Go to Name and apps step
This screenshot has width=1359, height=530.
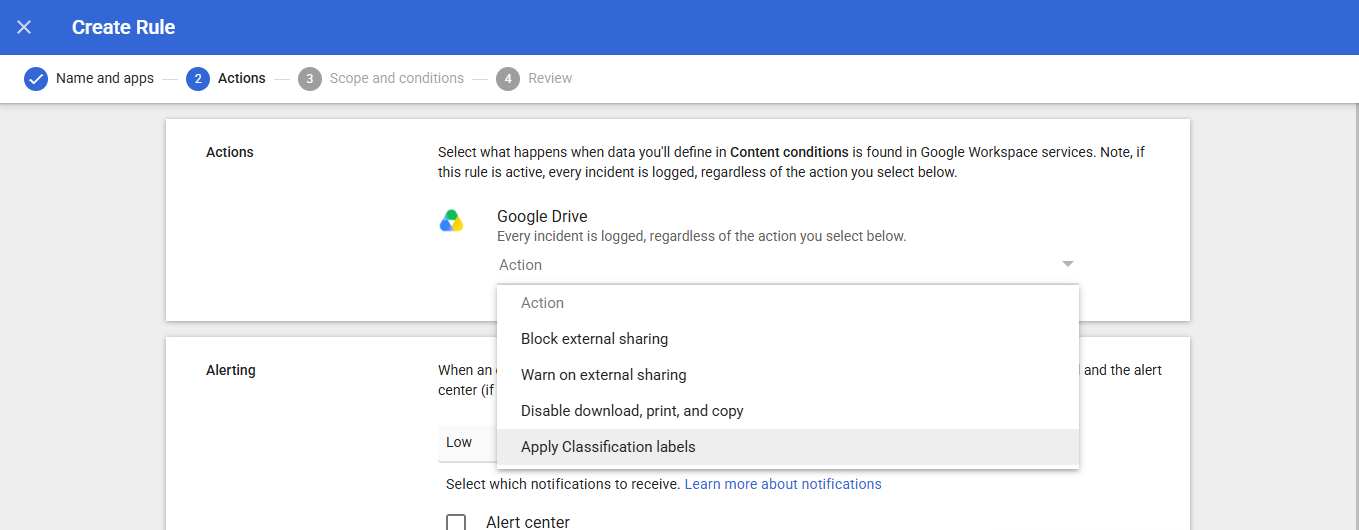(105, 78)
